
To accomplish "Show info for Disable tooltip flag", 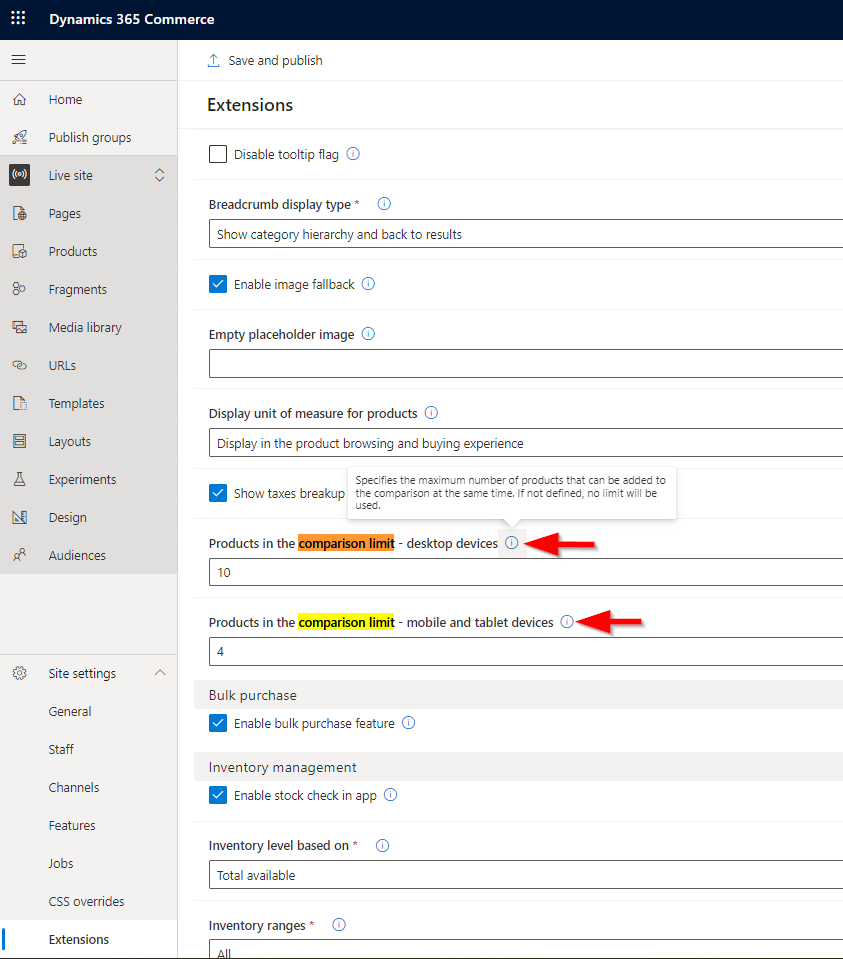I will tap(353, 154).
